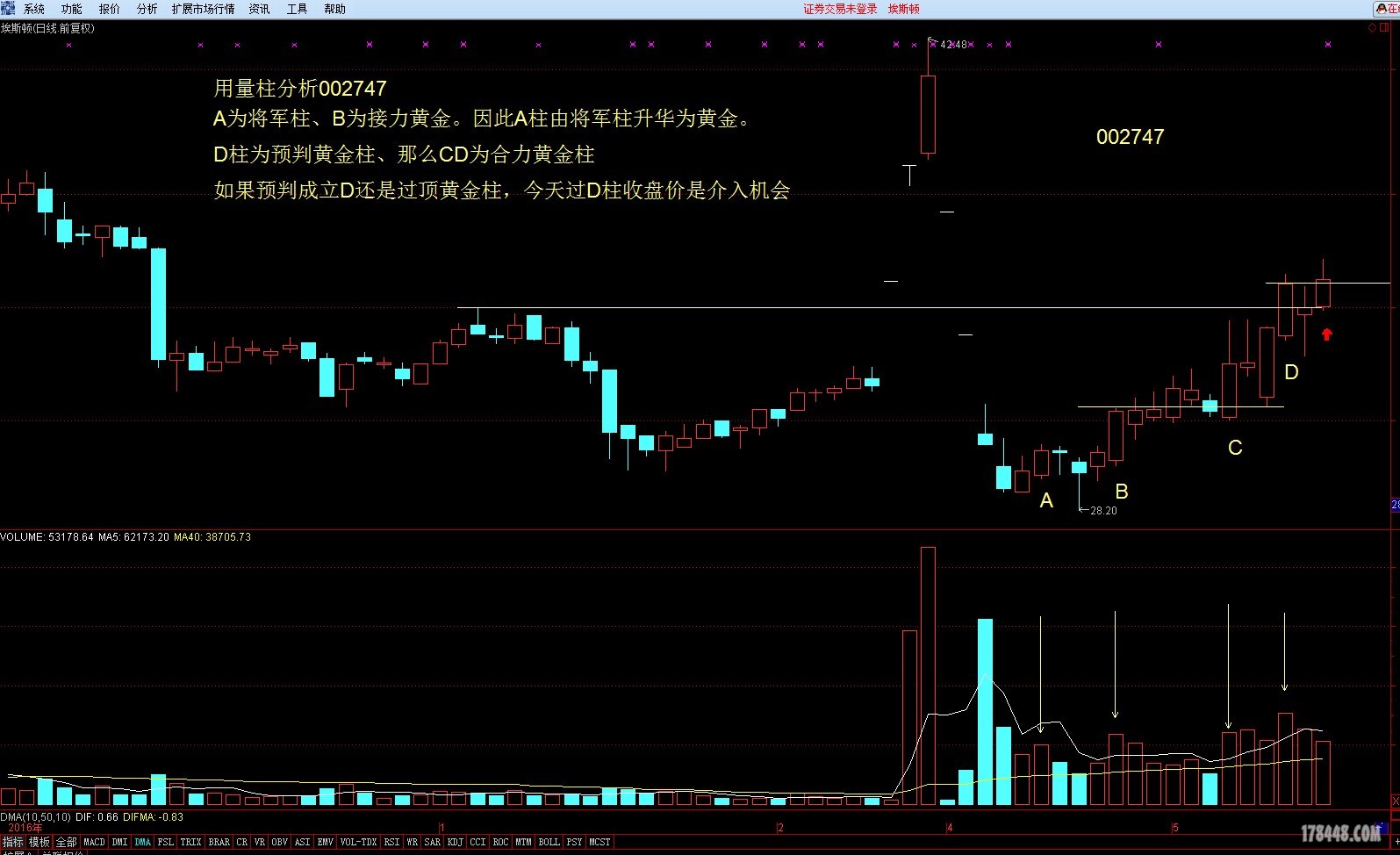Click the DIF: 0.66 value

point(97,817)
